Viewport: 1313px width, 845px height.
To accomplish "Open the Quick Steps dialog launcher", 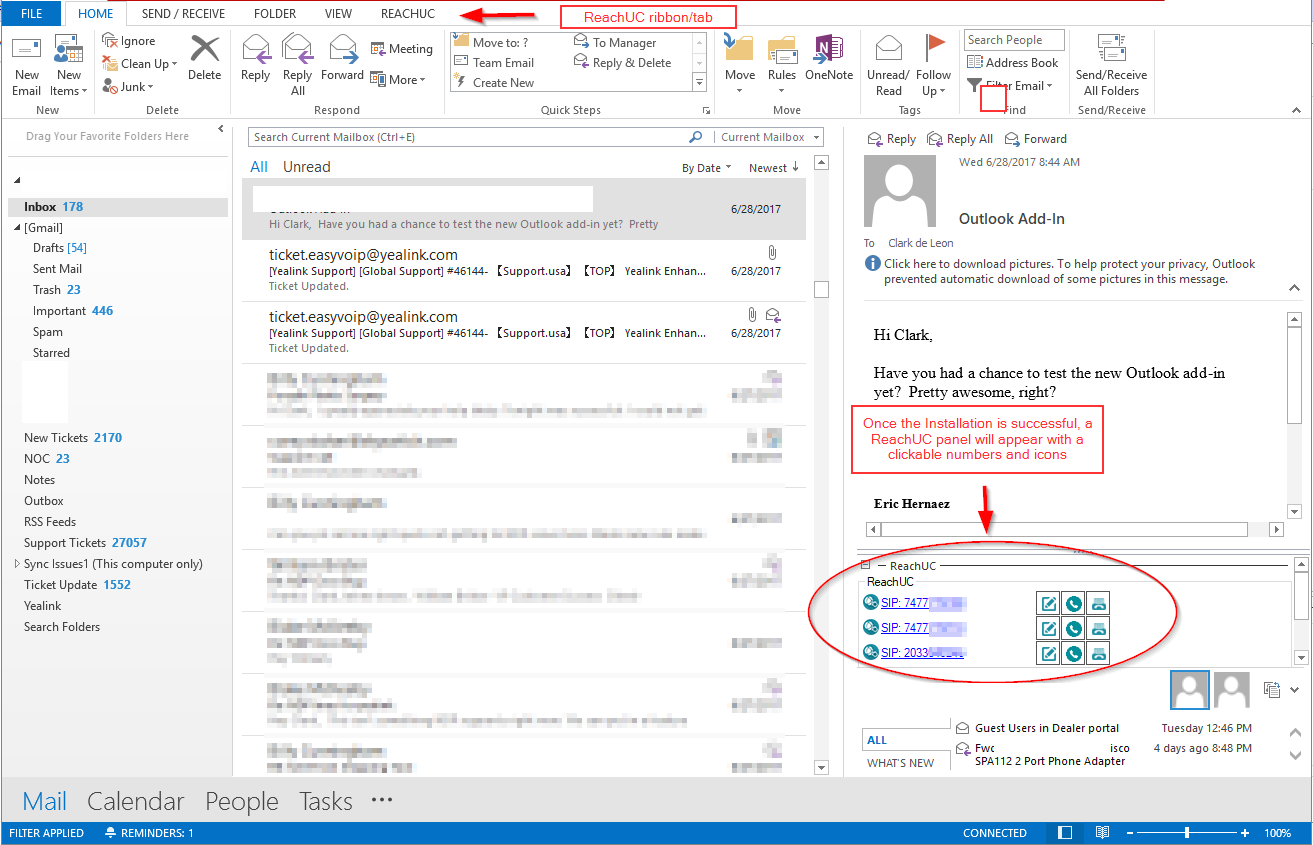I will point(707,110).
